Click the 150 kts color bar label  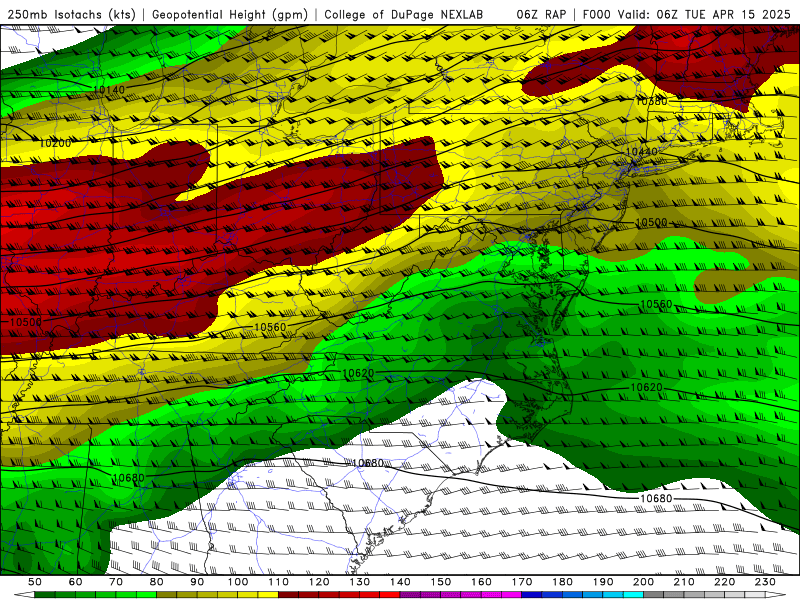click(x=441, y=582)
